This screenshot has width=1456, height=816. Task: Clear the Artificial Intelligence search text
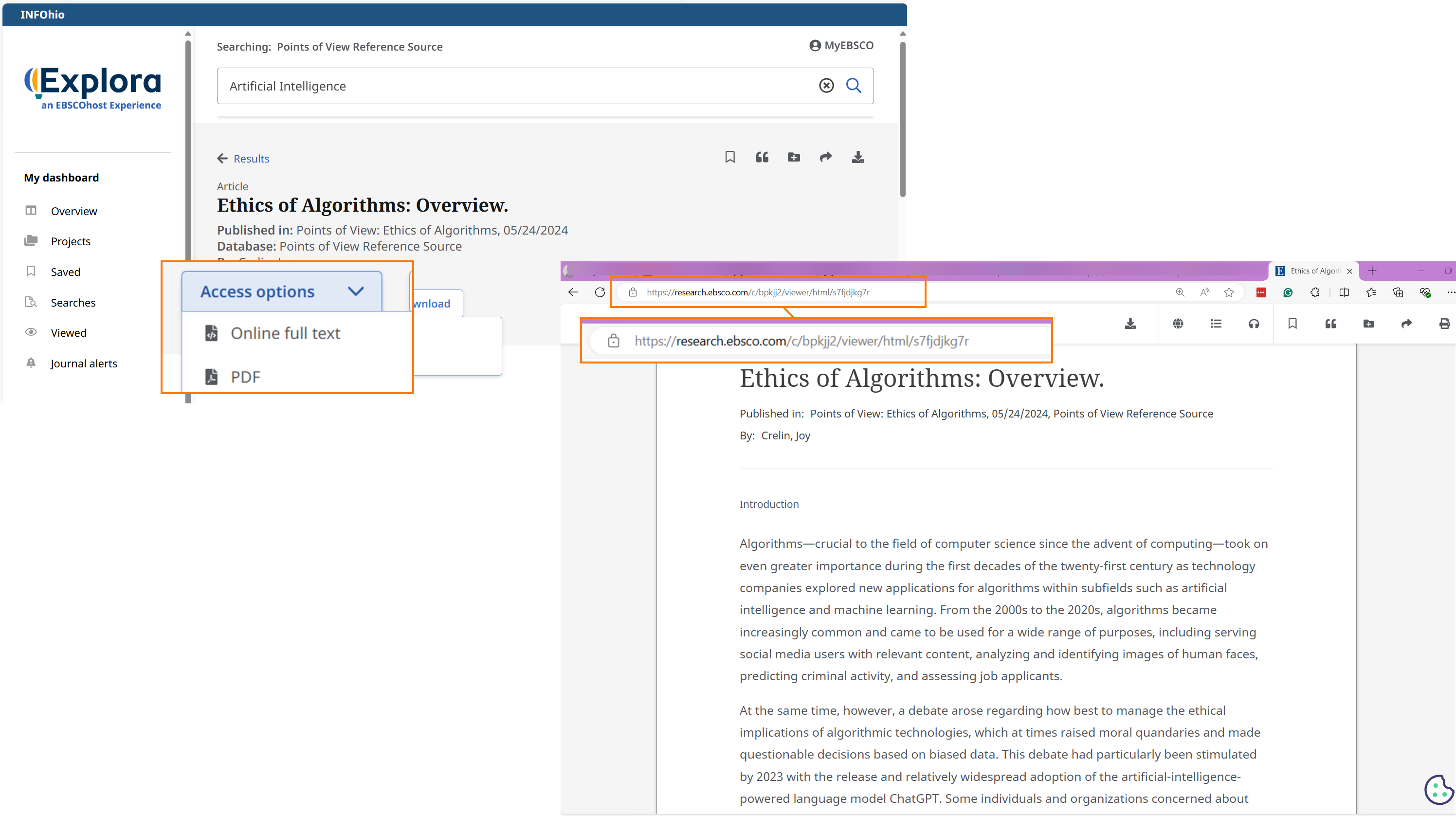[x=826, y=85]
